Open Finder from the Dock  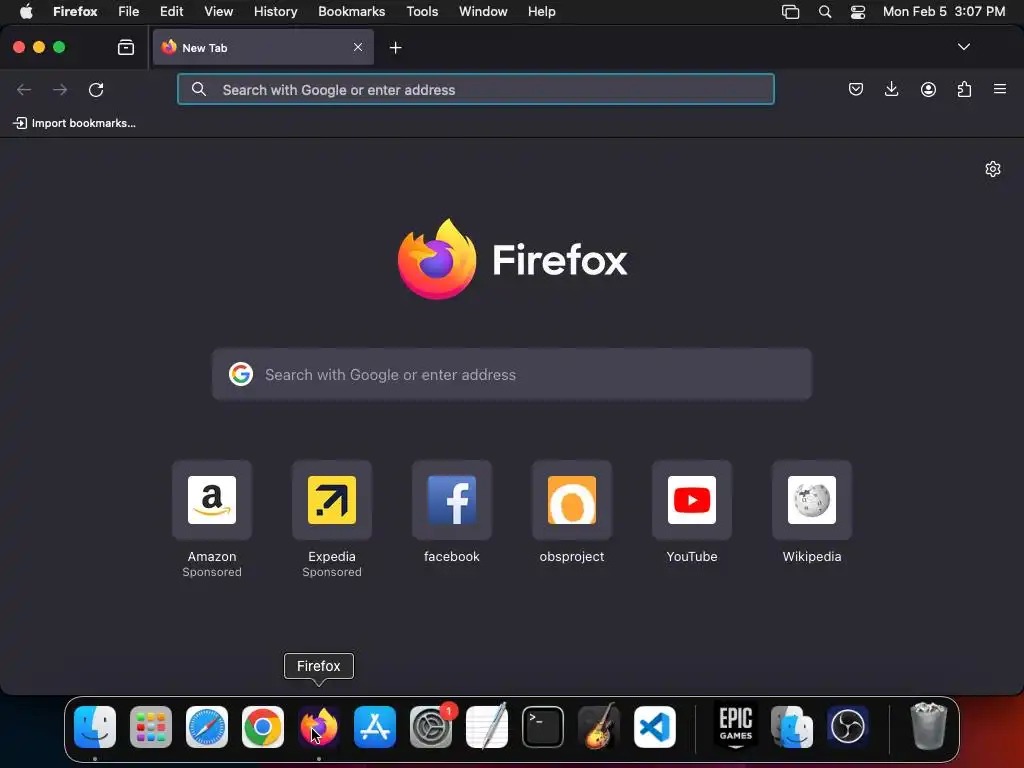pyautogui.click(x=95, y=727)
